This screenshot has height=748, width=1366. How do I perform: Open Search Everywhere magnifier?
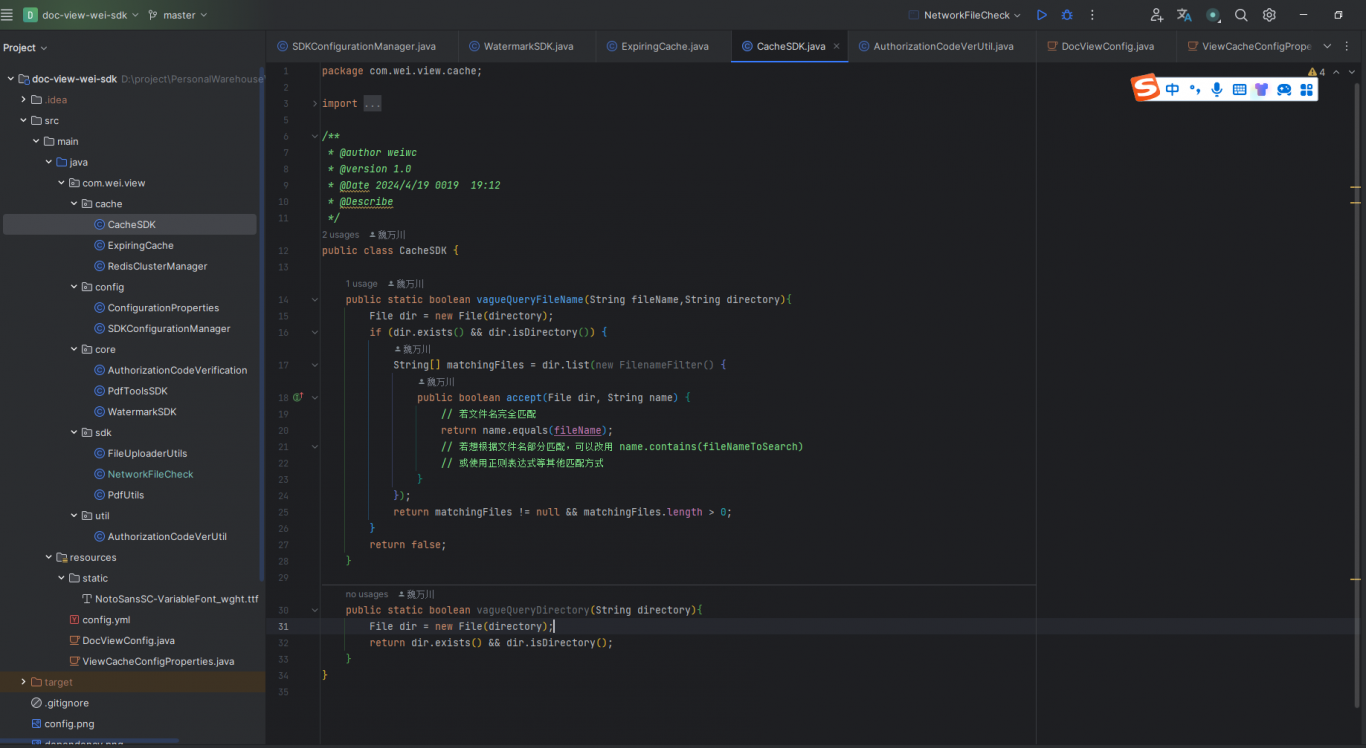(1241, 15)
